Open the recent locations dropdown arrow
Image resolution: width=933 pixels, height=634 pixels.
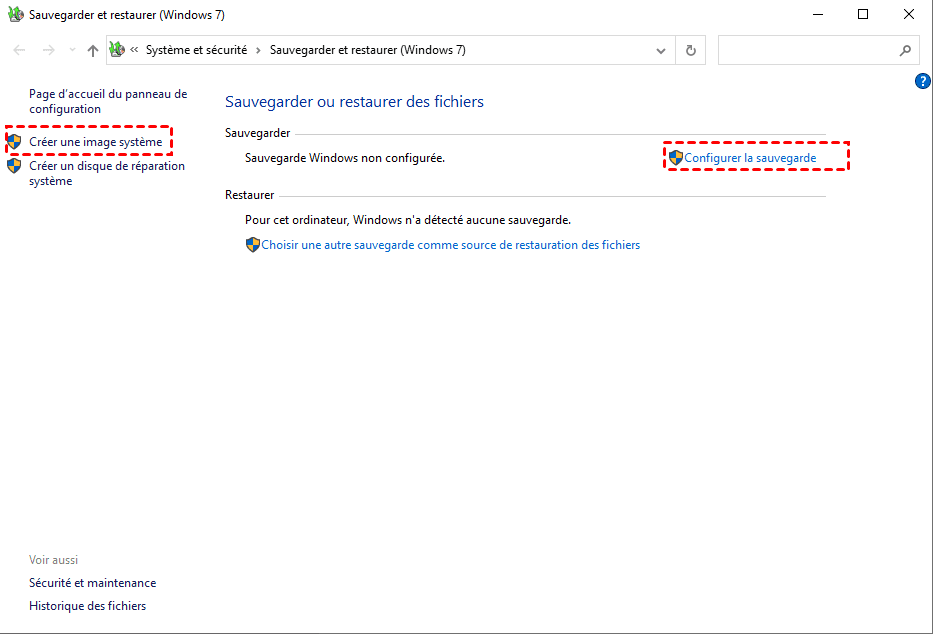(72, 51)
